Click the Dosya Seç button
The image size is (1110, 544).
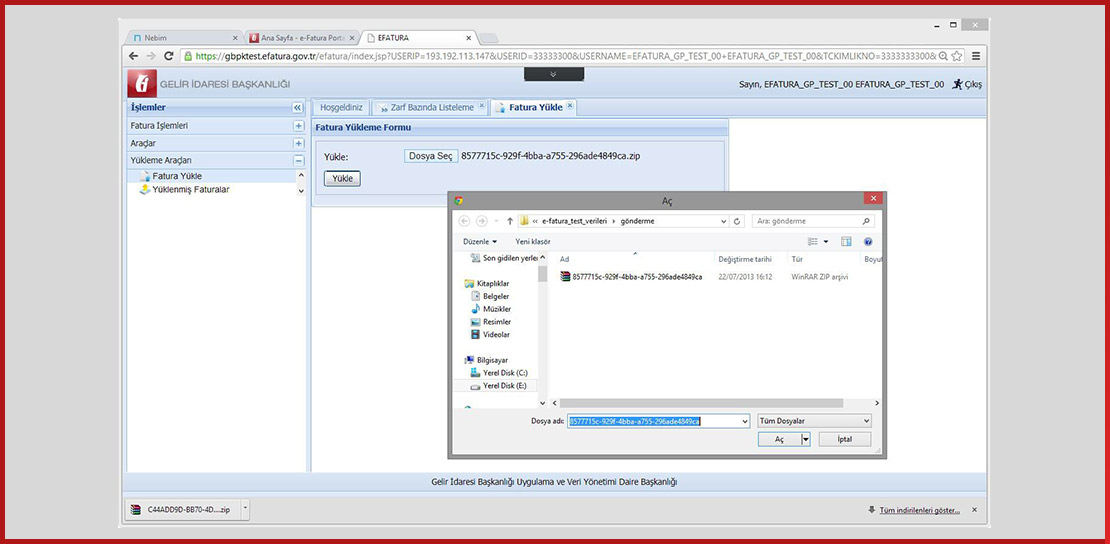coord(431,156)
